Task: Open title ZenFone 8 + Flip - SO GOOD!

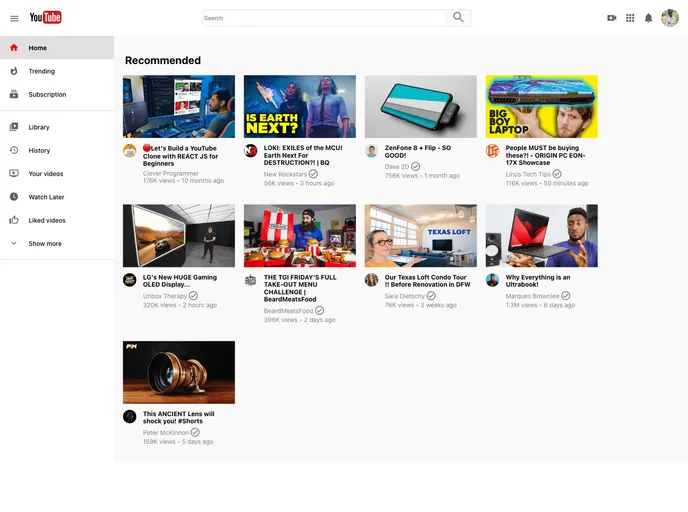Action: (418, 151)
